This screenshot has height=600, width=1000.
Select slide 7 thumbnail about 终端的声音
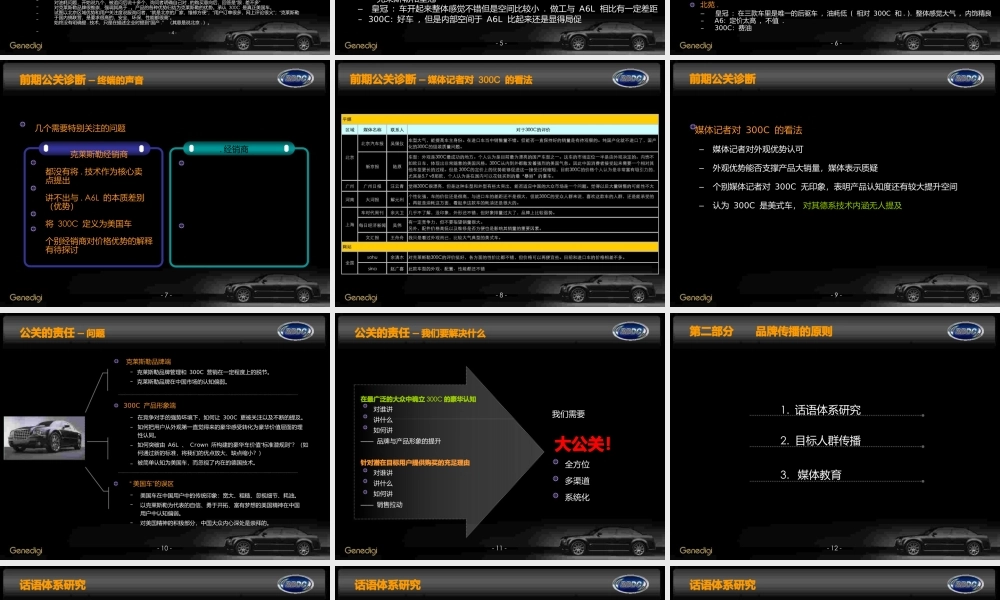(x=165, y=184)
